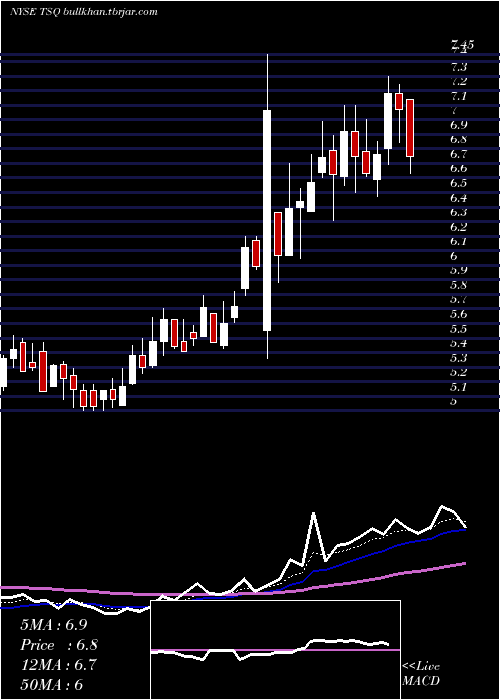Viewport: 500px width, 700px height.
Task: Click the 6.7 price axis label
Action: 459,154
